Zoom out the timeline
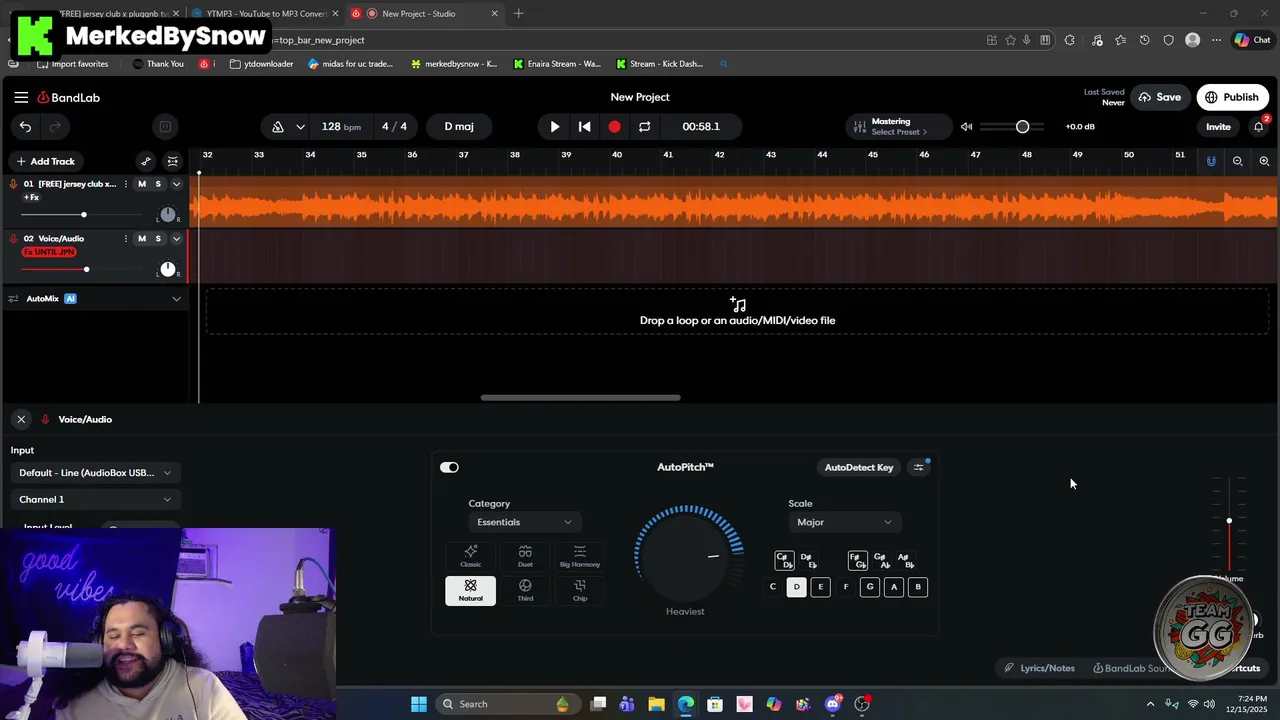1280x720 pixels. [1238, 161]
